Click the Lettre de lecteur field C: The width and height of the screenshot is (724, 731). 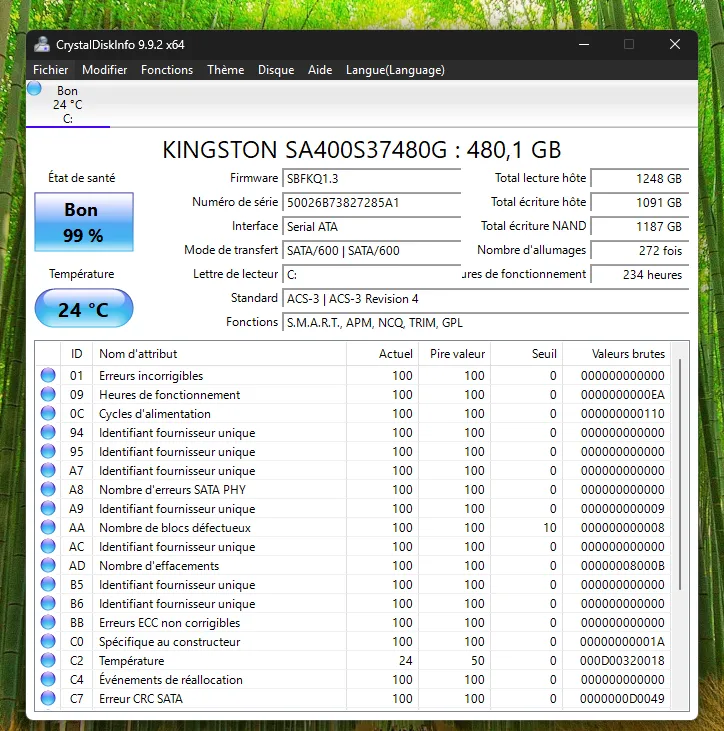372,275
